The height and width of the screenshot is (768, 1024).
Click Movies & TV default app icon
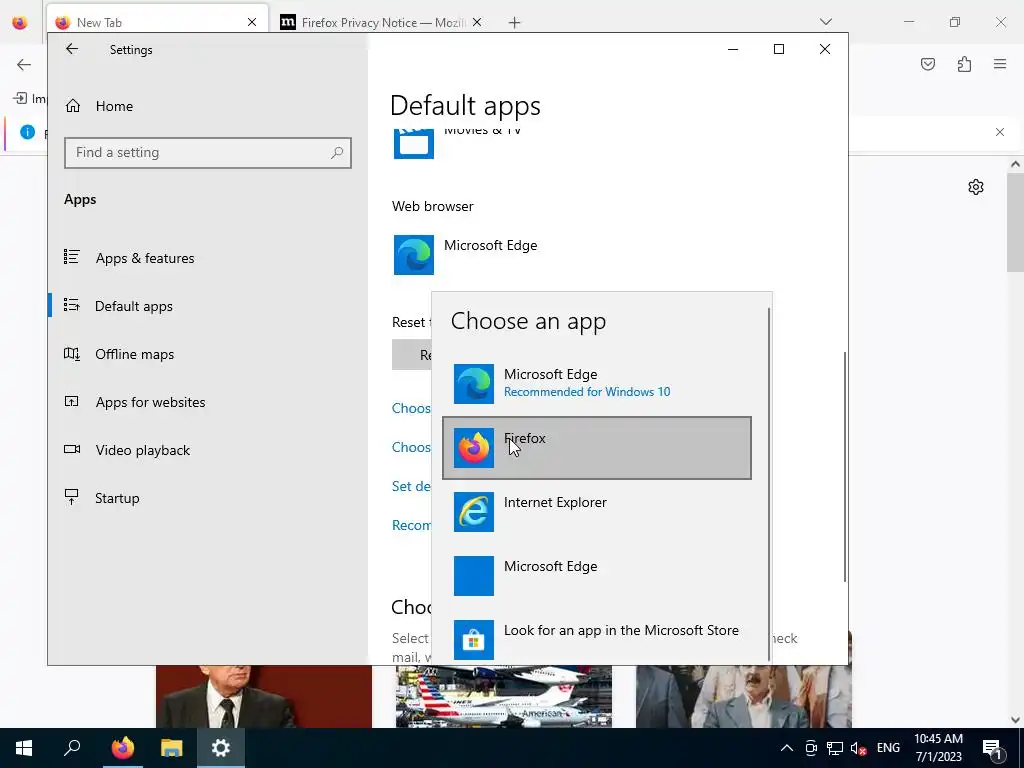pos(414,144)
